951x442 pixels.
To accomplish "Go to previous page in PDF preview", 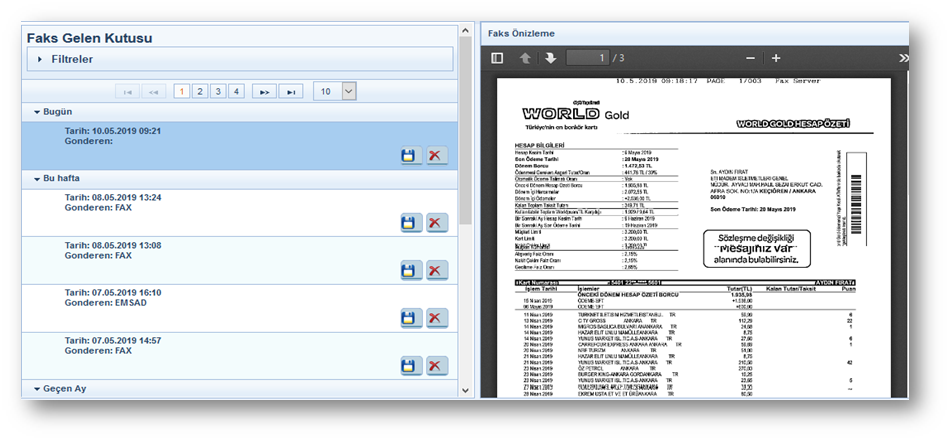I will pos(525,58).
